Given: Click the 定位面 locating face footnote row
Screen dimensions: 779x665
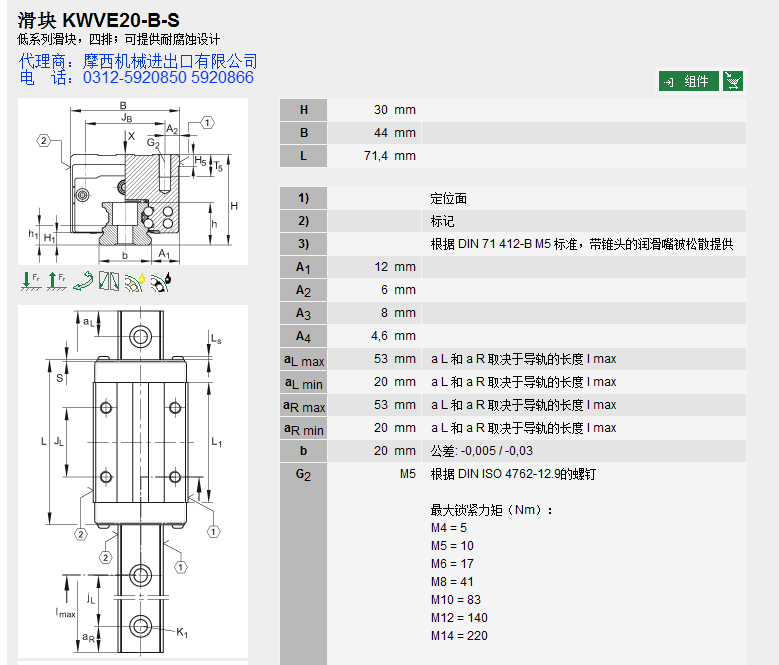Looking at the screenshot, I should click(x=512, y=198).
